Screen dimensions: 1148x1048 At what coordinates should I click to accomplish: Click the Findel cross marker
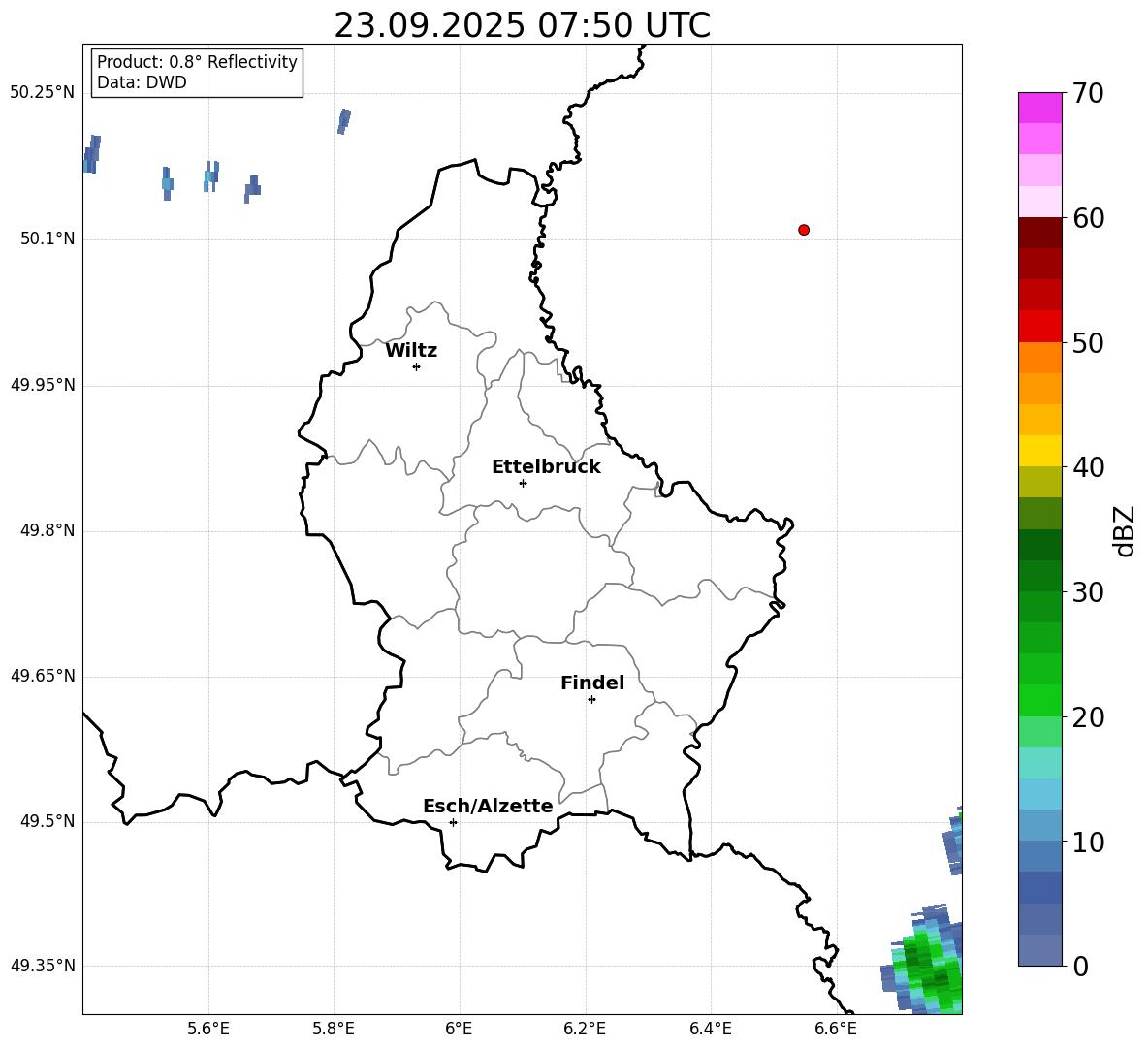(591, 700)
